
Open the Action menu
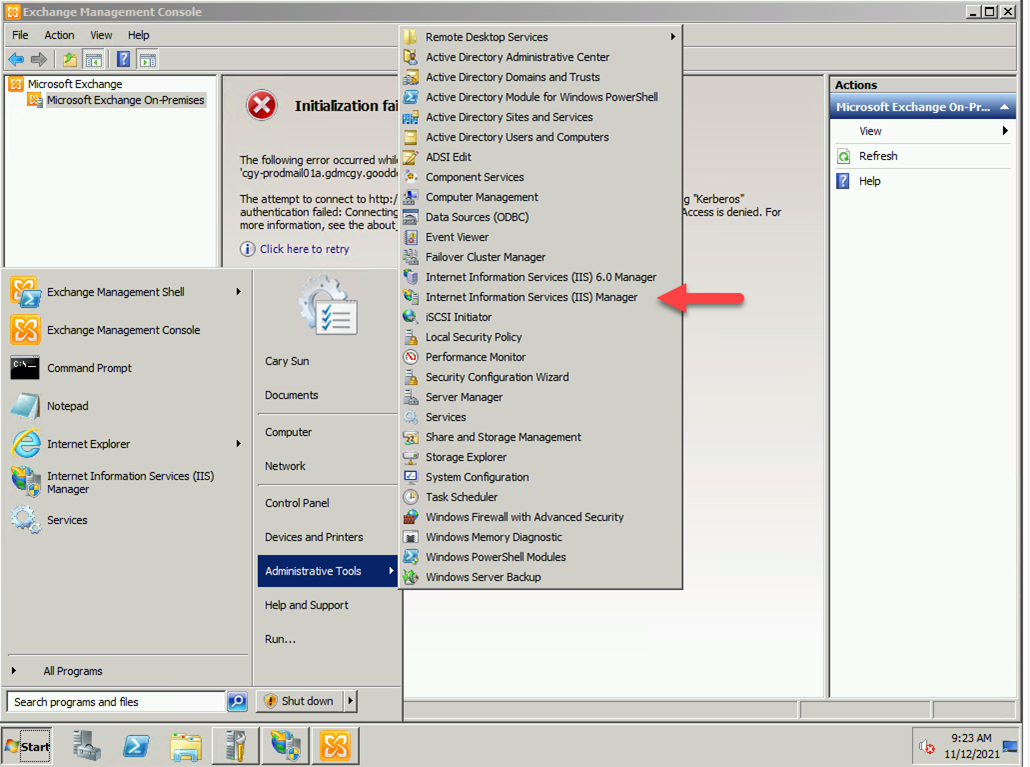point(59,35)
